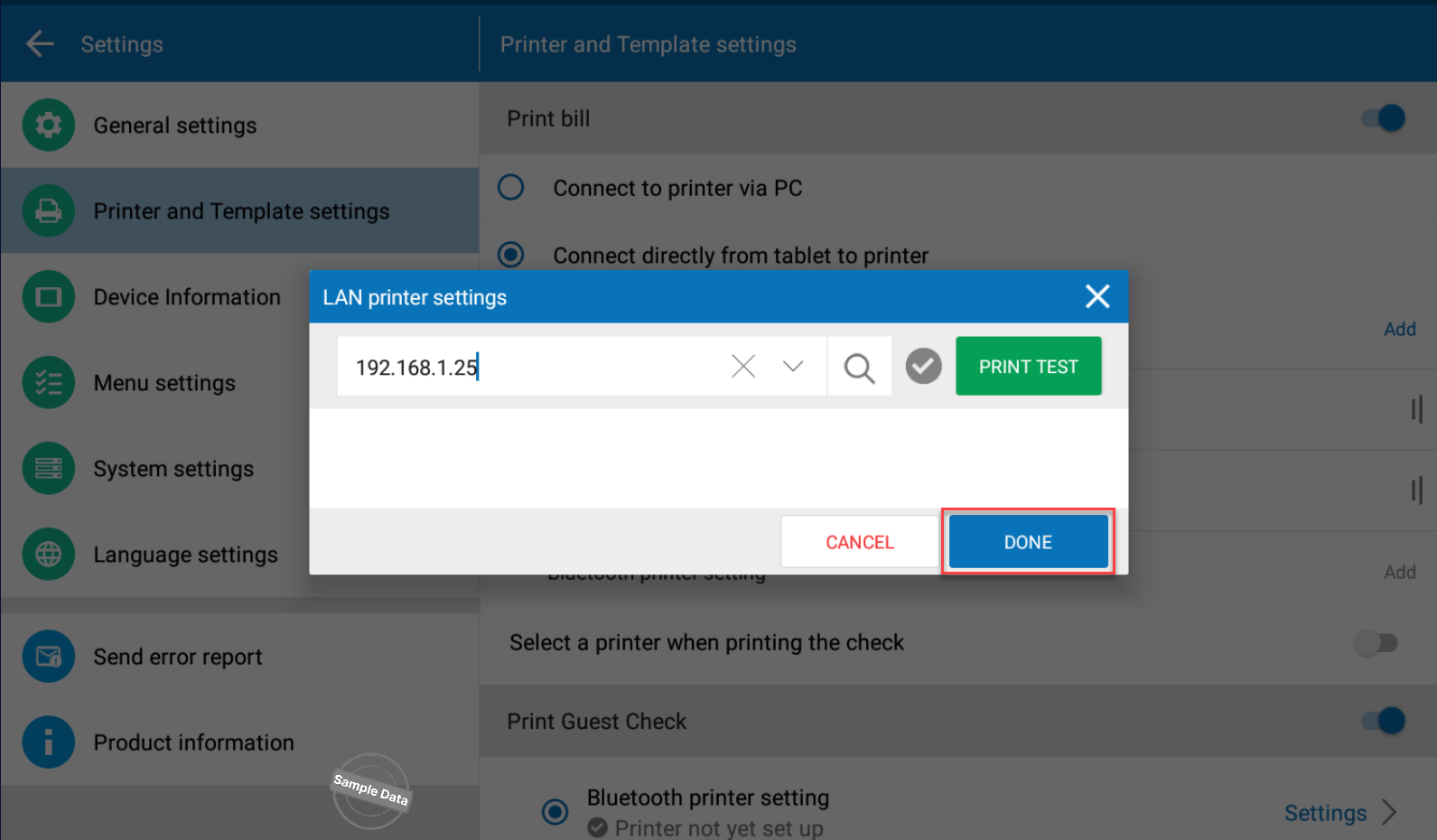The image size is (1437, 840).
Task: Expand the IP address dropdown arrow
Action: (x=793, y=366)
